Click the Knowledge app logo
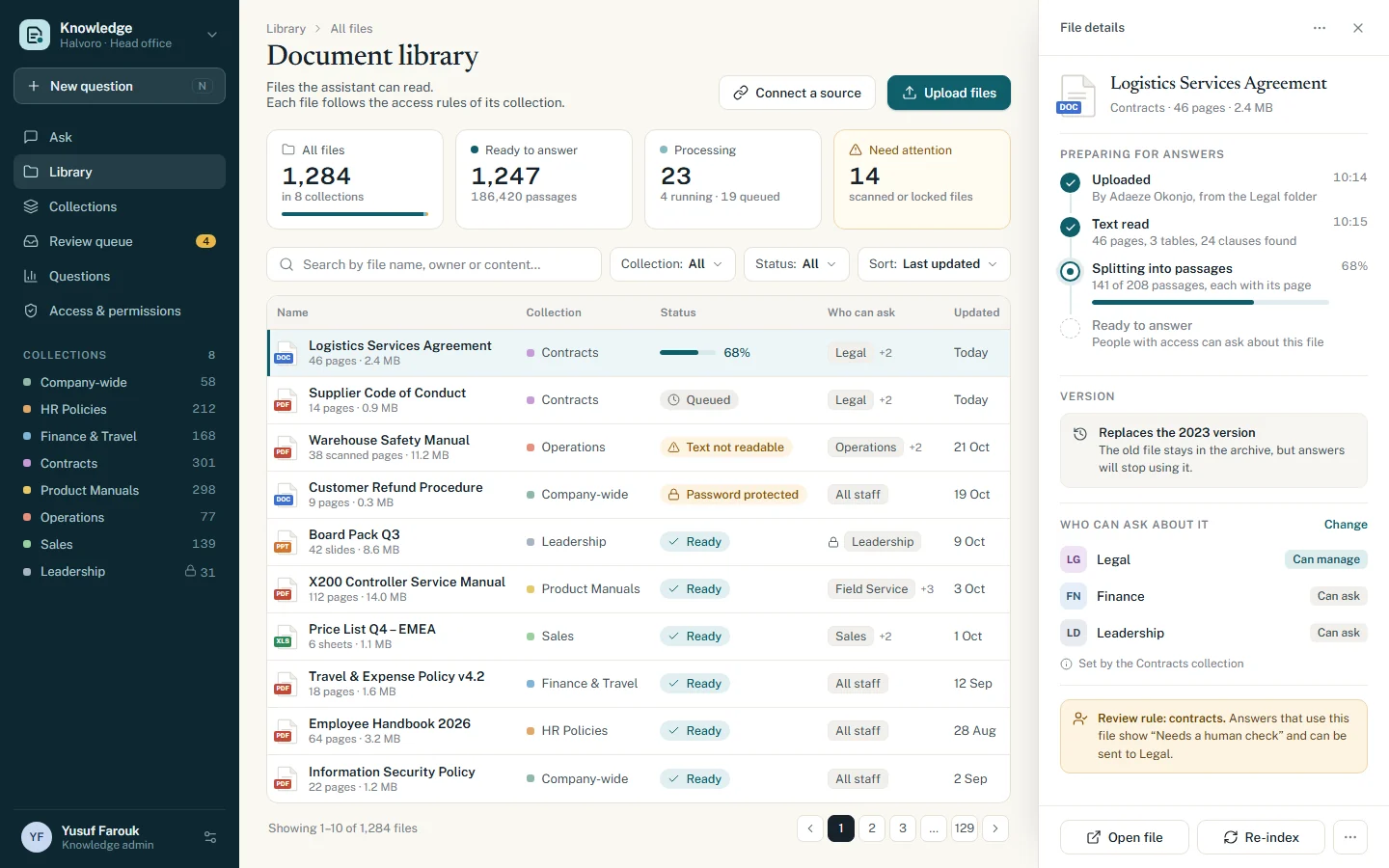The width and height of the screenshot is (1389, 868). tap(35, 35)
